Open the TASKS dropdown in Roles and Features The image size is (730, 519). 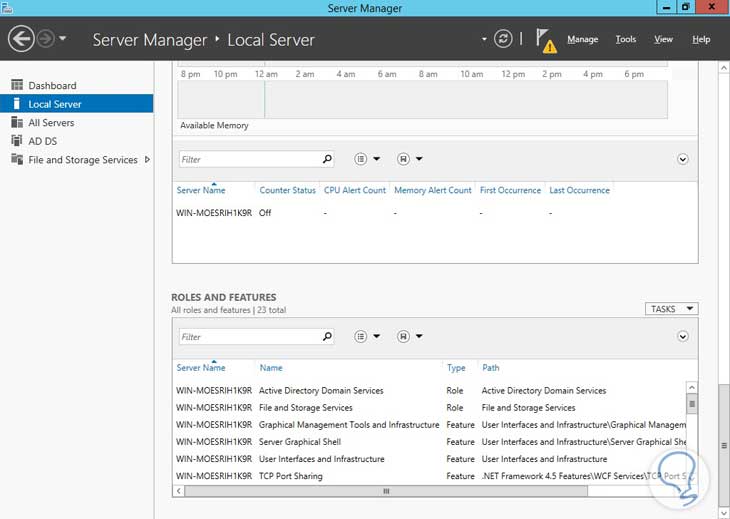671,309
